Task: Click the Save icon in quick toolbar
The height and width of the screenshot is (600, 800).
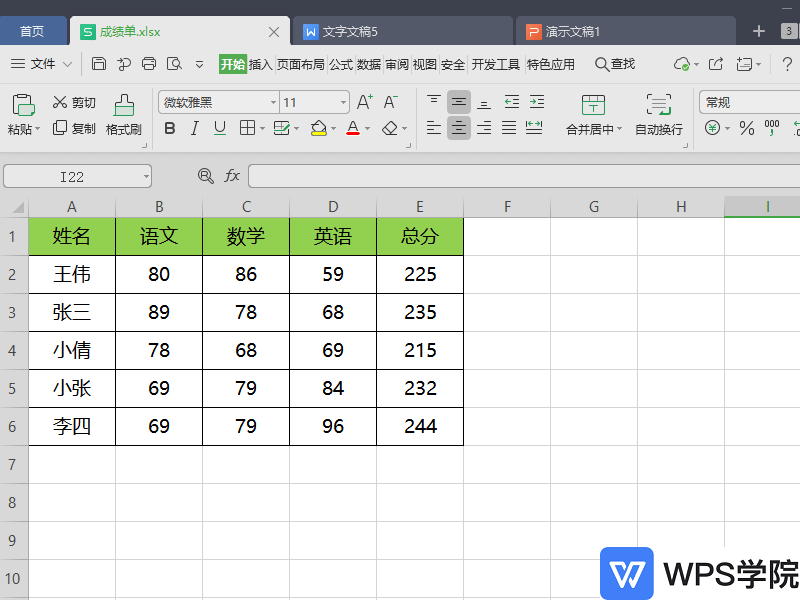Action: point(98,64)
